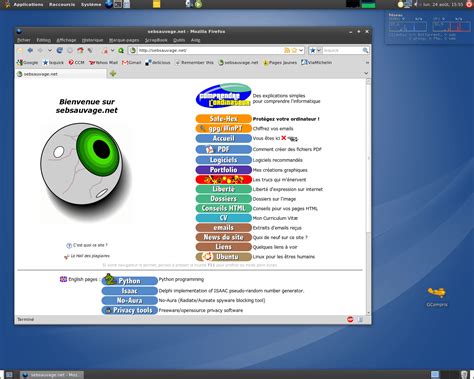Click the magnifier icon in search box
Screen dimensions: 474x379
[365, 50]
